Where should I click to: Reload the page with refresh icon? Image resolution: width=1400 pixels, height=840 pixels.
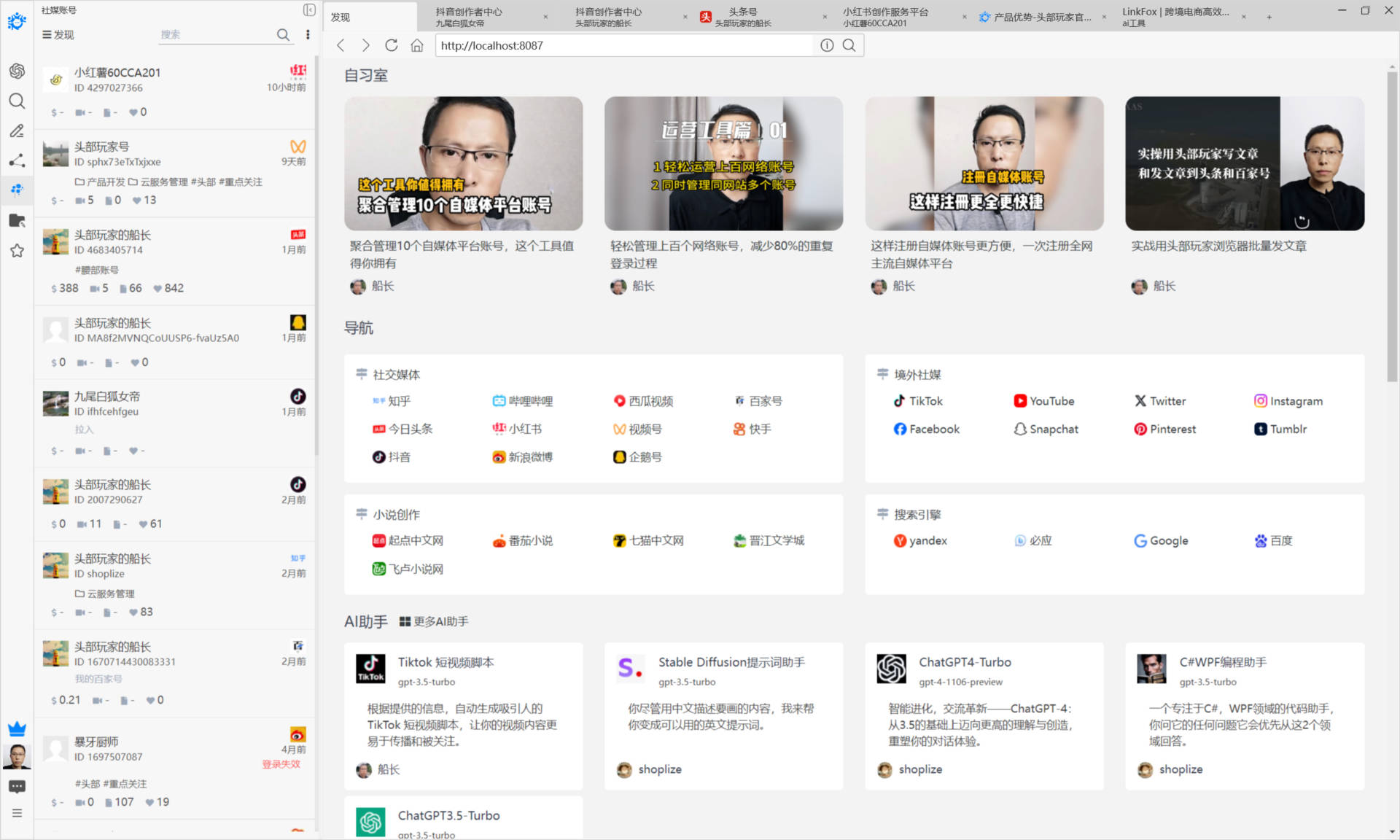[x=392, y=45]
